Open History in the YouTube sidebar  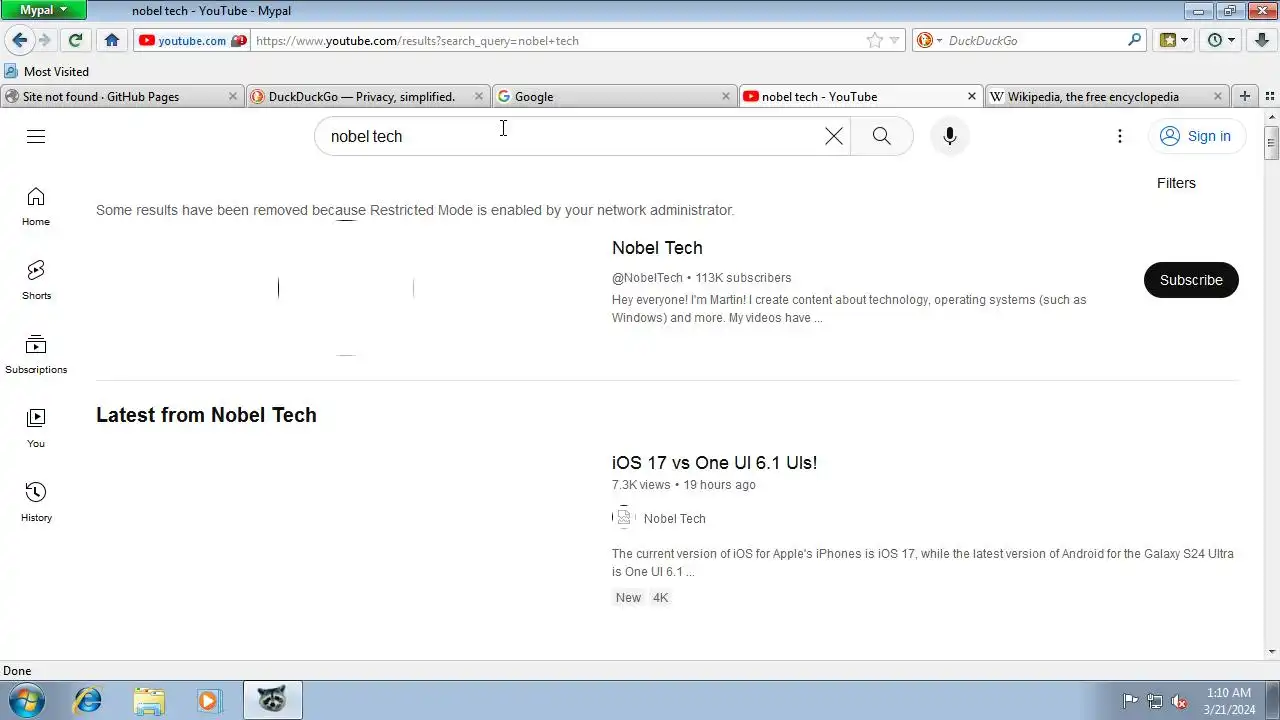pos(36,503)
